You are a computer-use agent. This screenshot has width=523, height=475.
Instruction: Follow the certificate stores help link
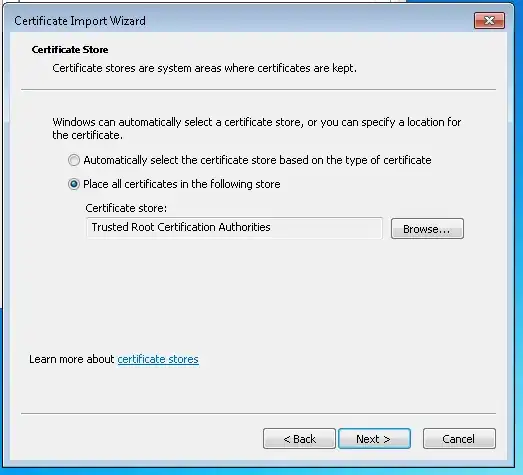(158, 359)
